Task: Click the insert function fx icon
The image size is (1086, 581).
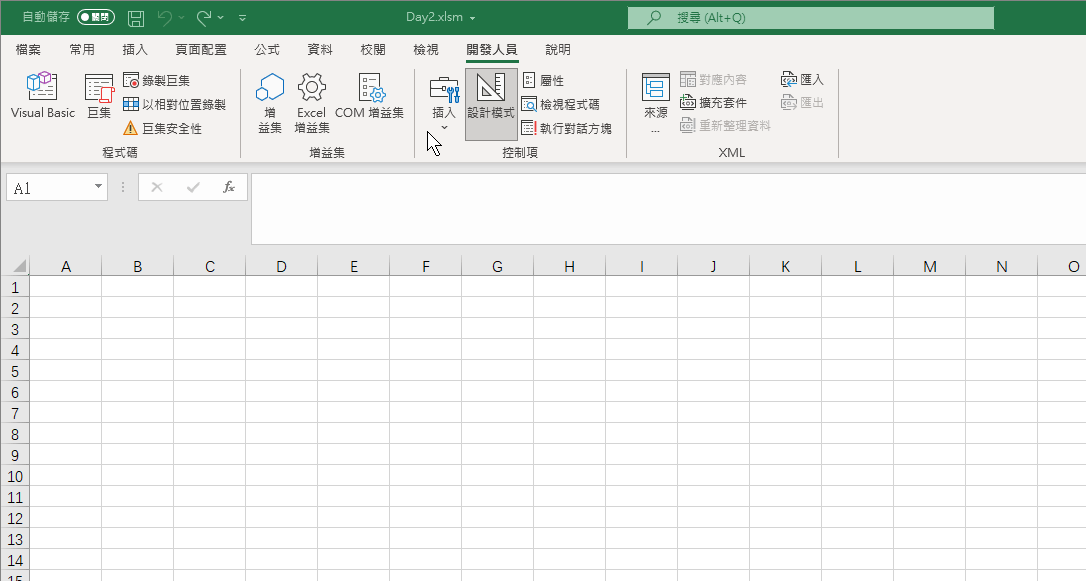Action: [x=229, y=187]
